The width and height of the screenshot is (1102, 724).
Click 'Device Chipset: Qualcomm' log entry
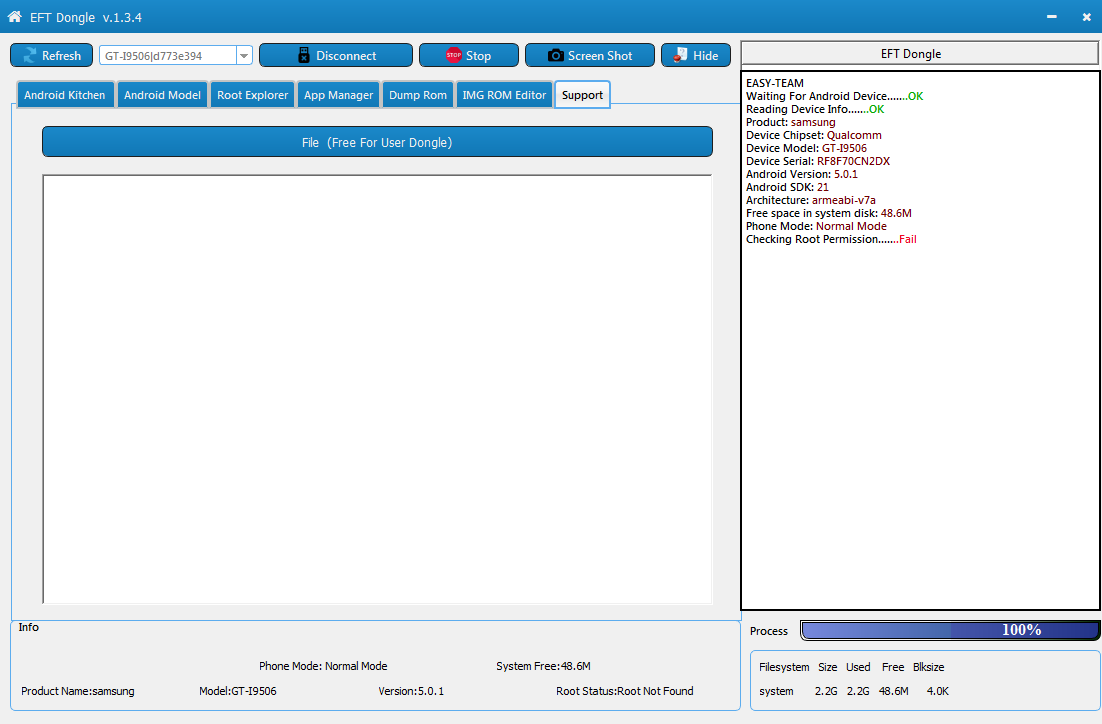pos(814,135)
